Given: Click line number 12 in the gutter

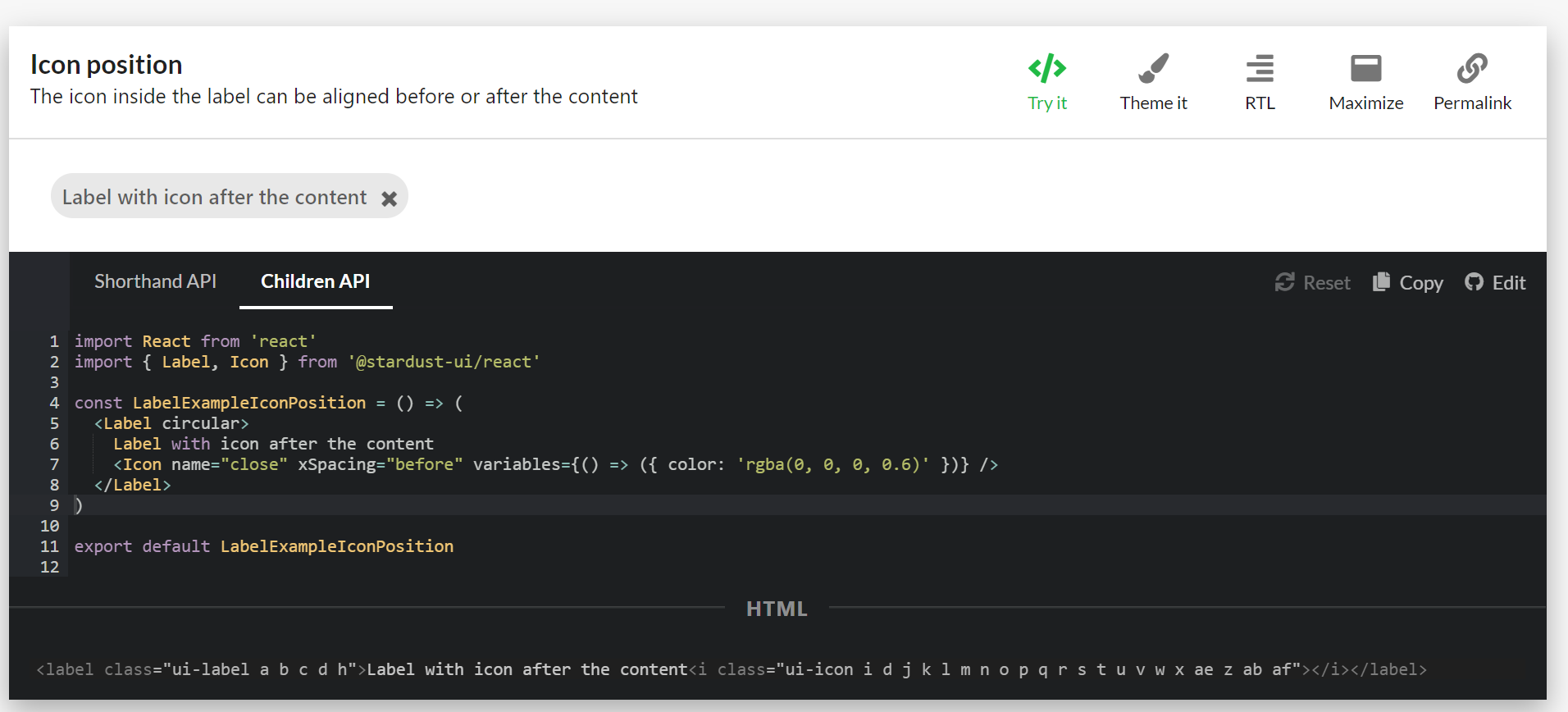Looking at the screenshot, I should click(x=50, y=567).
